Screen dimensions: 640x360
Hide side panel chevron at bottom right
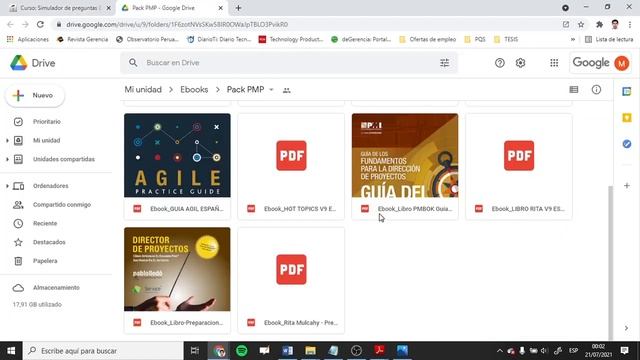click(627, 328)
